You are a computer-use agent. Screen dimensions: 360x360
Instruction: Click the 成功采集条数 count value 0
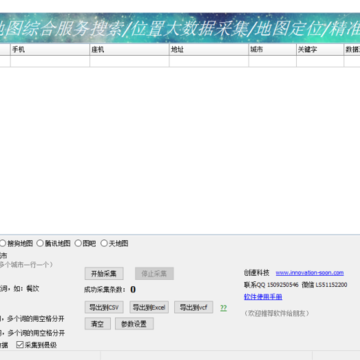pyautogui.click(x=133, y=290)
